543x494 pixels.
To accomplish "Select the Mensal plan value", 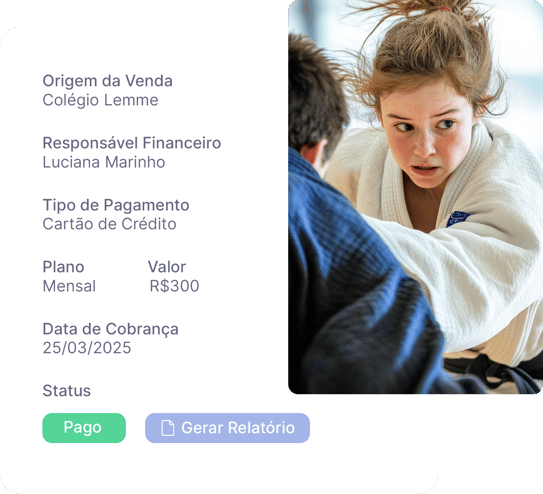I will click(69, 286).
